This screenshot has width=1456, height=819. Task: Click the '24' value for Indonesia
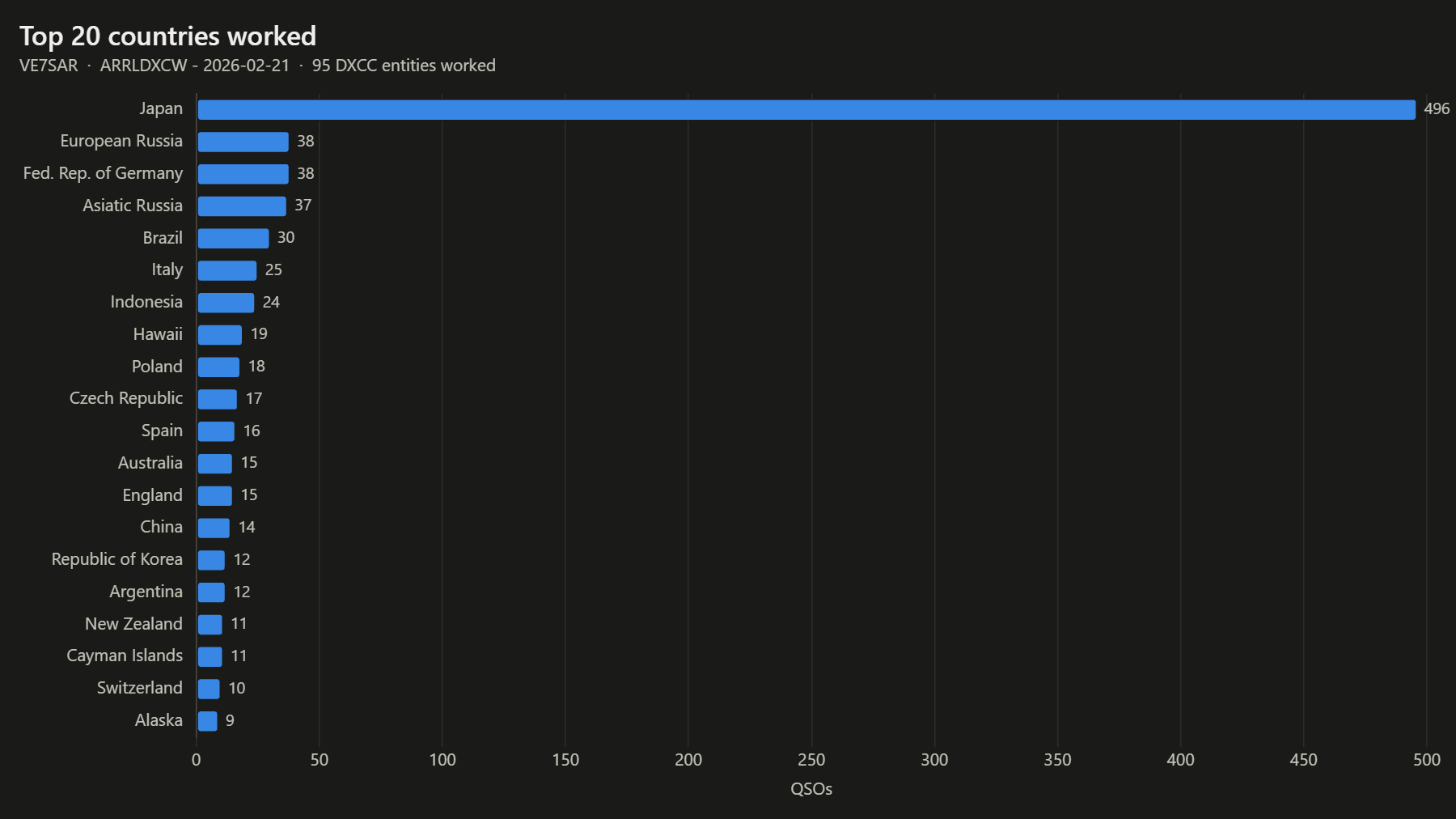click(x=271, y=302)
